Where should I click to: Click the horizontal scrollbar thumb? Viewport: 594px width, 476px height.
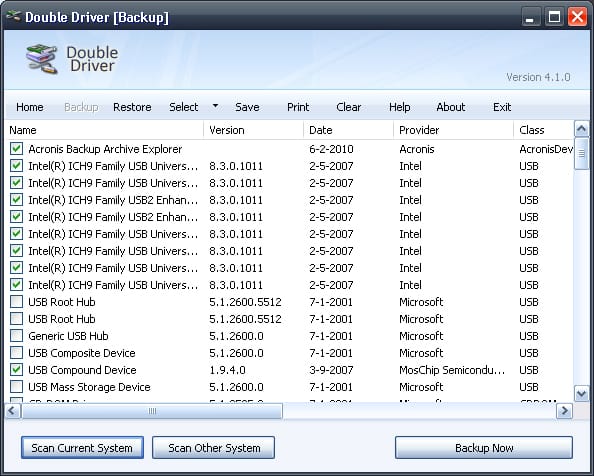pos(152,411)
